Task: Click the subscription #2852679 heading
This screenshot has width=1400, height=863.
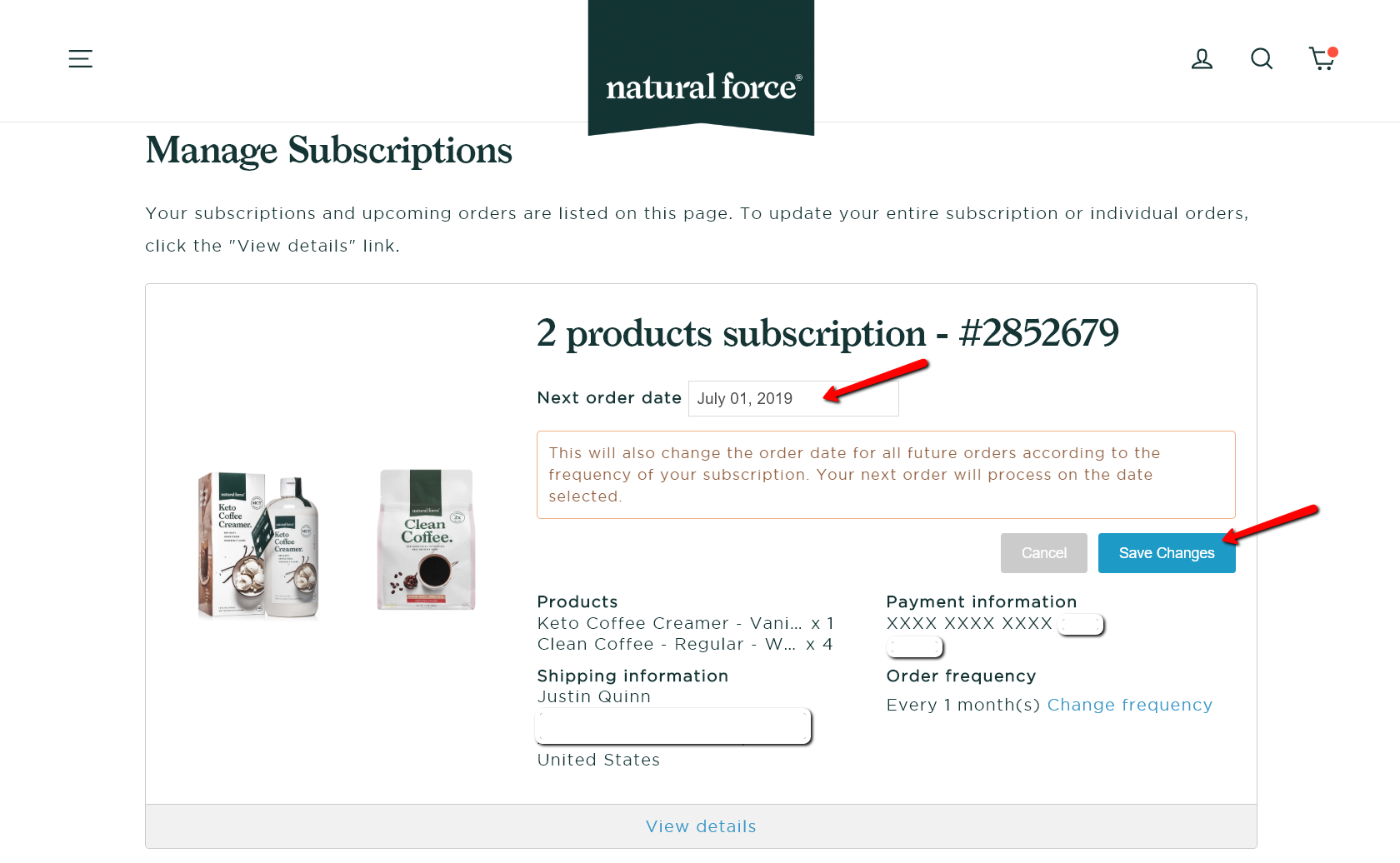Action: click(x=827, y=333)
